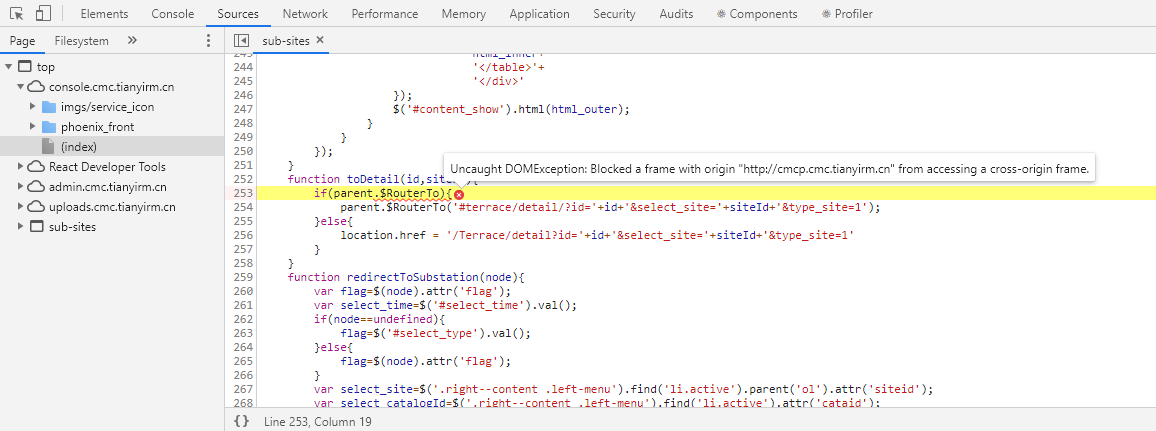Click the red error icon on line 253
The image size is (1156, 431).
tap(458, 194)
